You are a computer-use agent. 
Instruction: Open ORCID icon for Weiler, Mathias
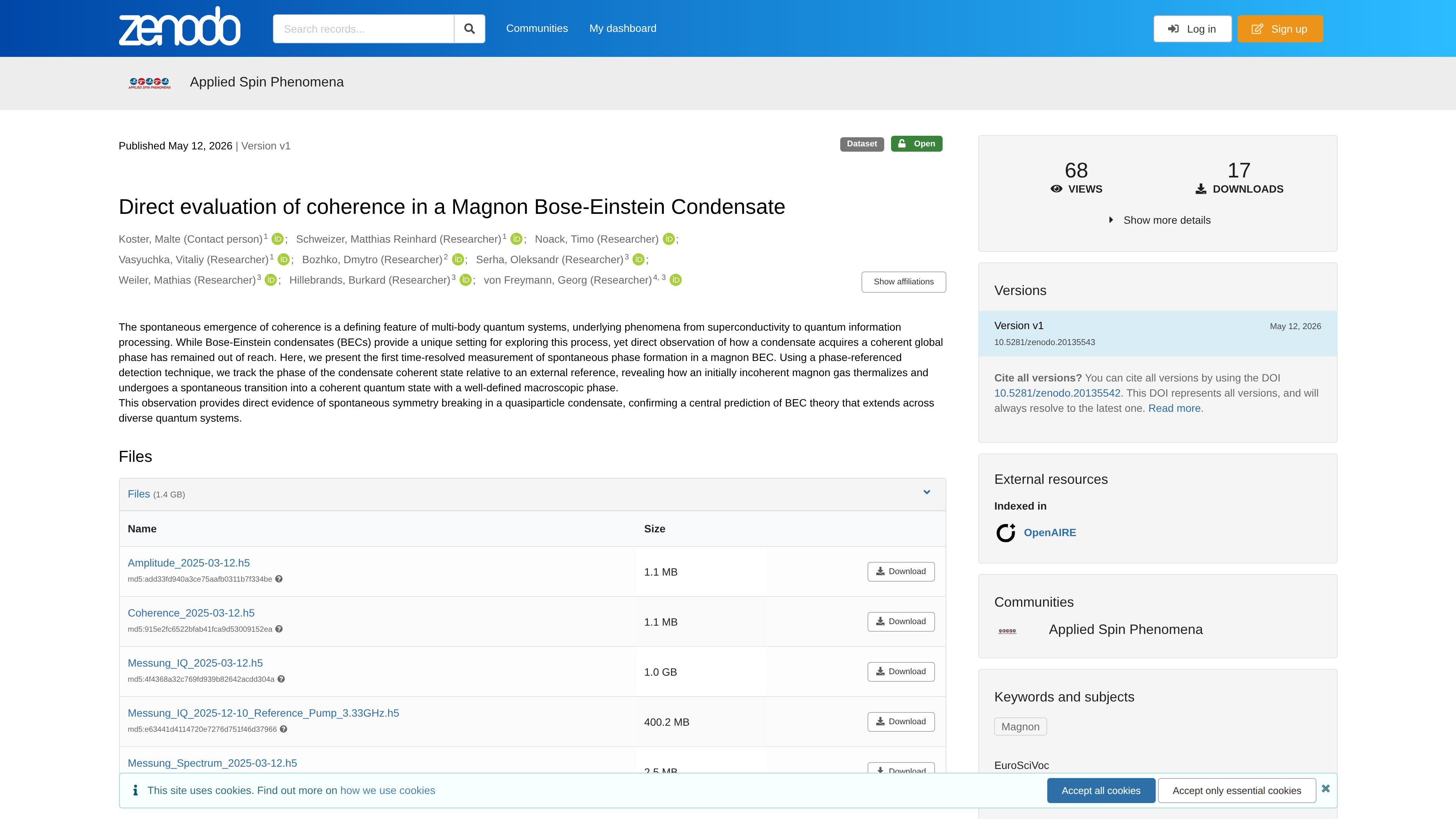pyautogui.click(x=271, y=280)
